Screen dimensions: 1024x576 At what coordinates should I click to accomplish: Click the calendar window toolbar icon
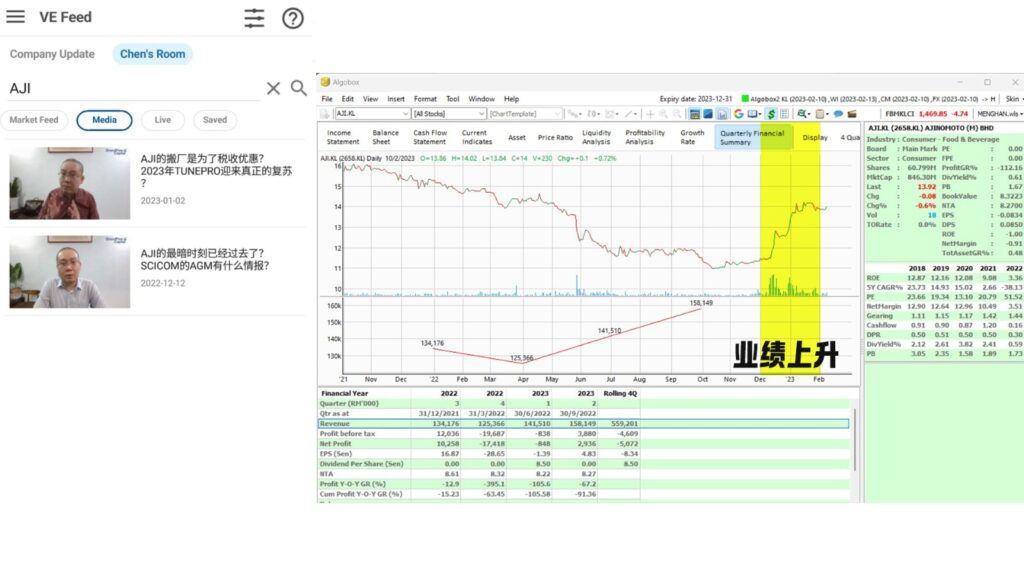coord(694,114)
